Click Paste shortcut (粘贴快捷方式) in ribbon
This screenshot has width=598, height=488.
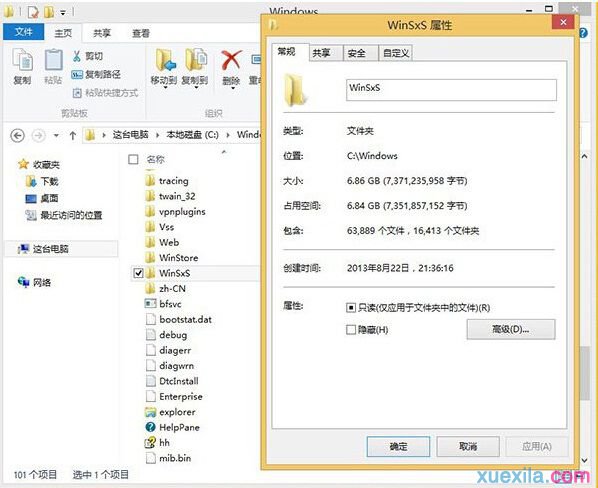pos(105,93)
